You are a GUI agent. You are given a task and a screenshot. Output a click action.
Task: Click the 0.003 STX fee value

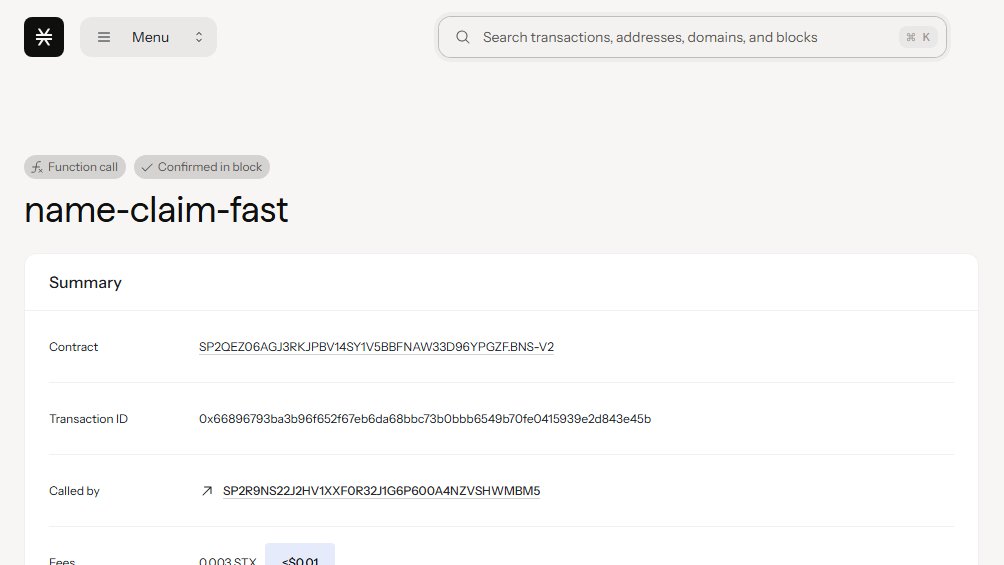pyautogui.click(x=227, y=561)
